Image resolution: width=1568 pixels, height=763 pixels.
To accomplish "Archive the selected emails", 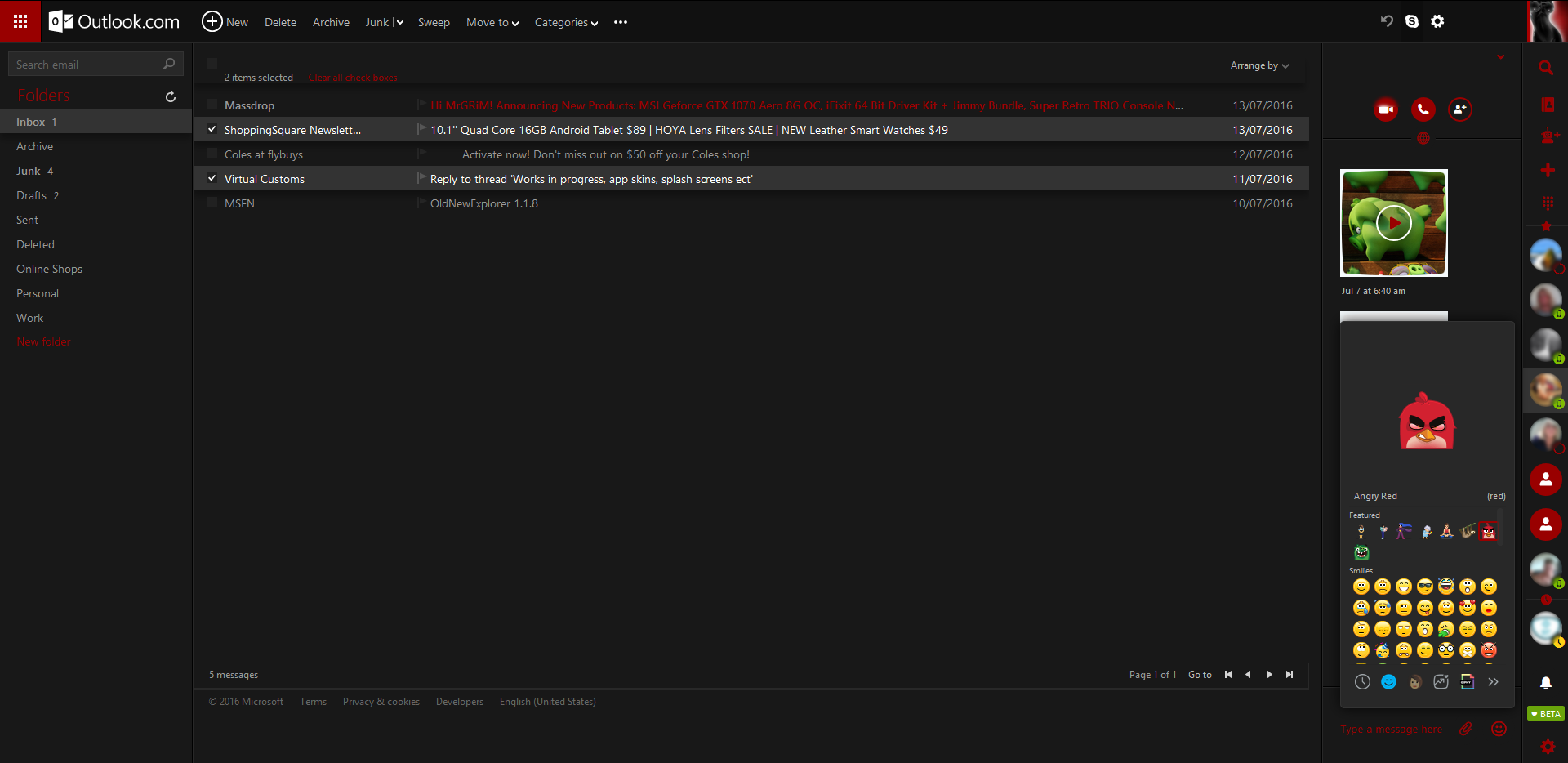I will [x=331, y=22].
